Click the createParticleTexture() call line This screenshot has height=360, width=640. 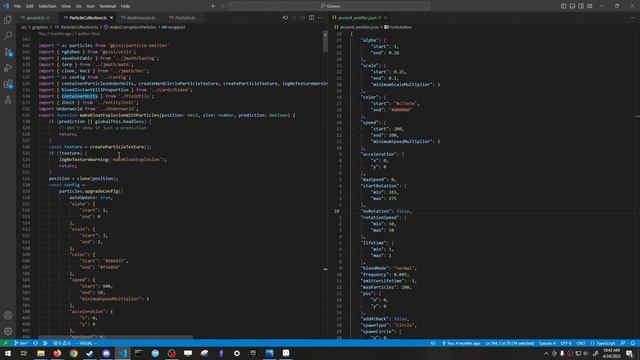coord(100,147)
